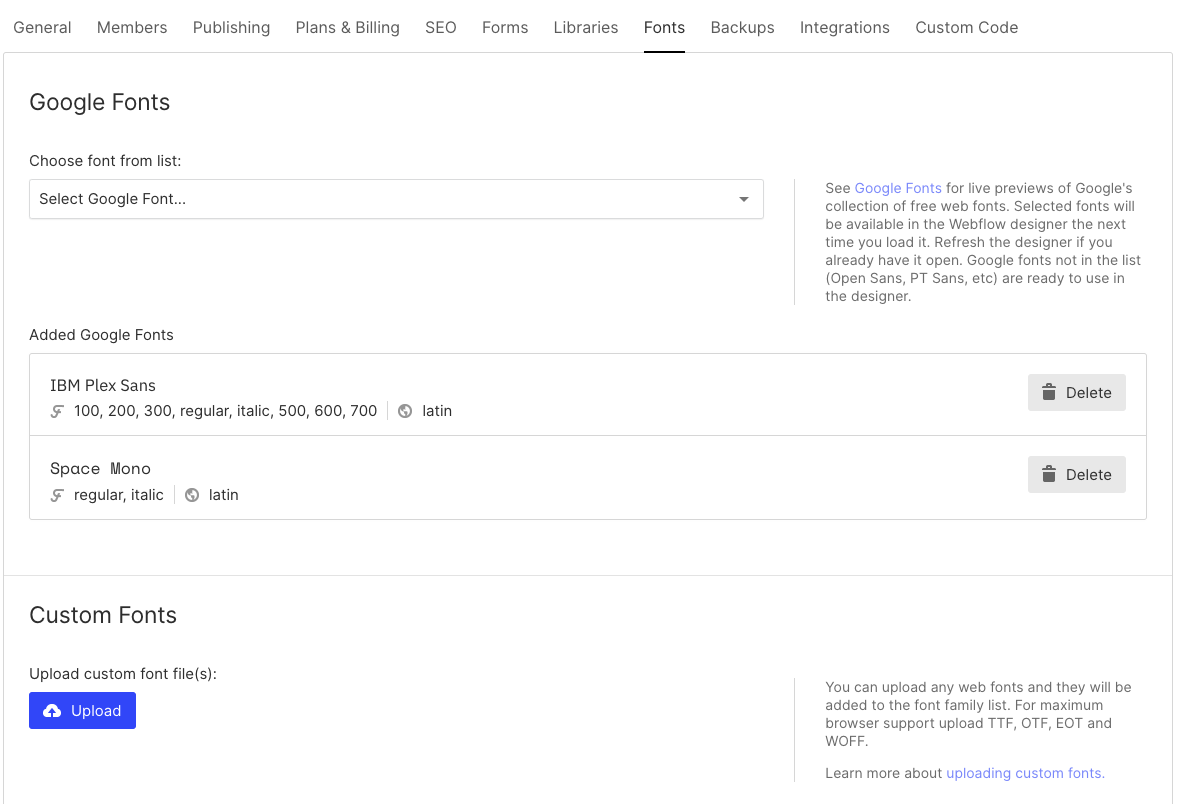Open the Forms tab

505,28
